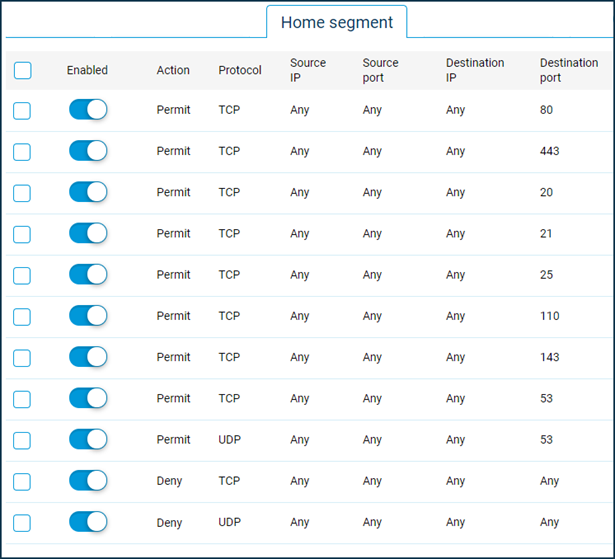Select the checkbox for port 443 rule

click(x=22, y=152)
